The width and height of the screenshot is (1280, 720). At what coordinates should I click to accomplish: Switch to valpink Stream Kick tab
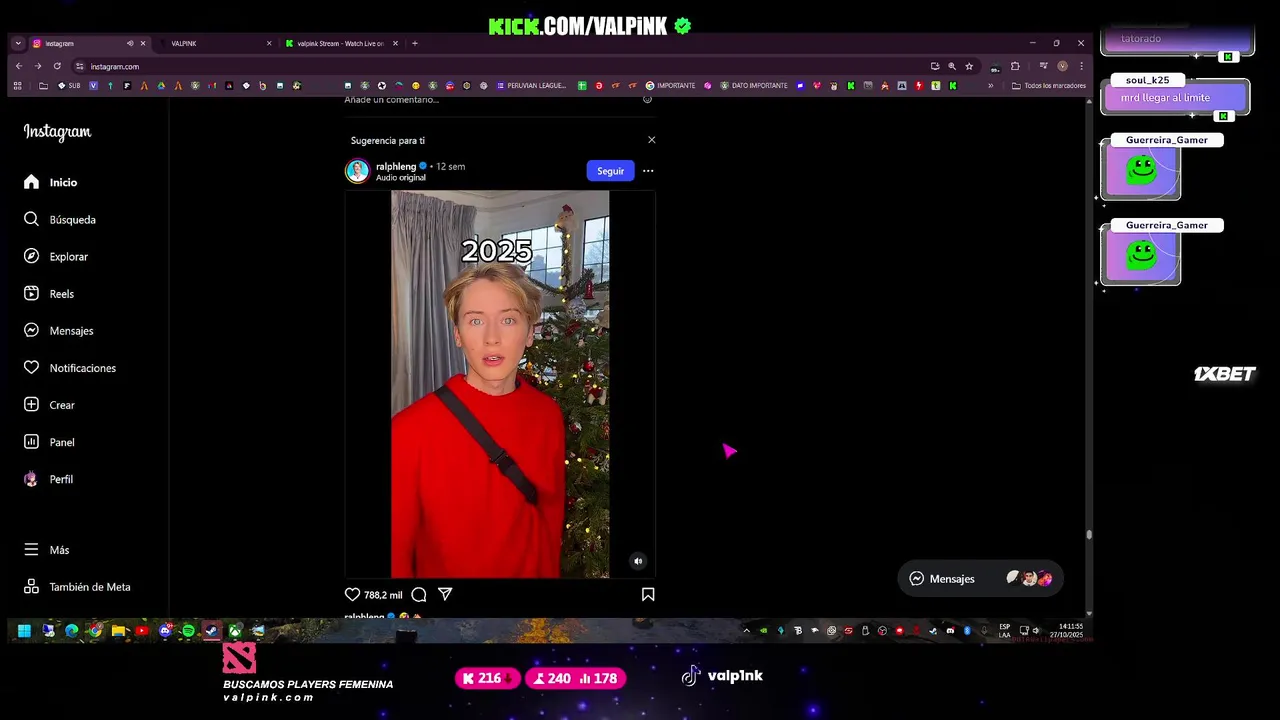pyautogui.click(x=341, y=43)
